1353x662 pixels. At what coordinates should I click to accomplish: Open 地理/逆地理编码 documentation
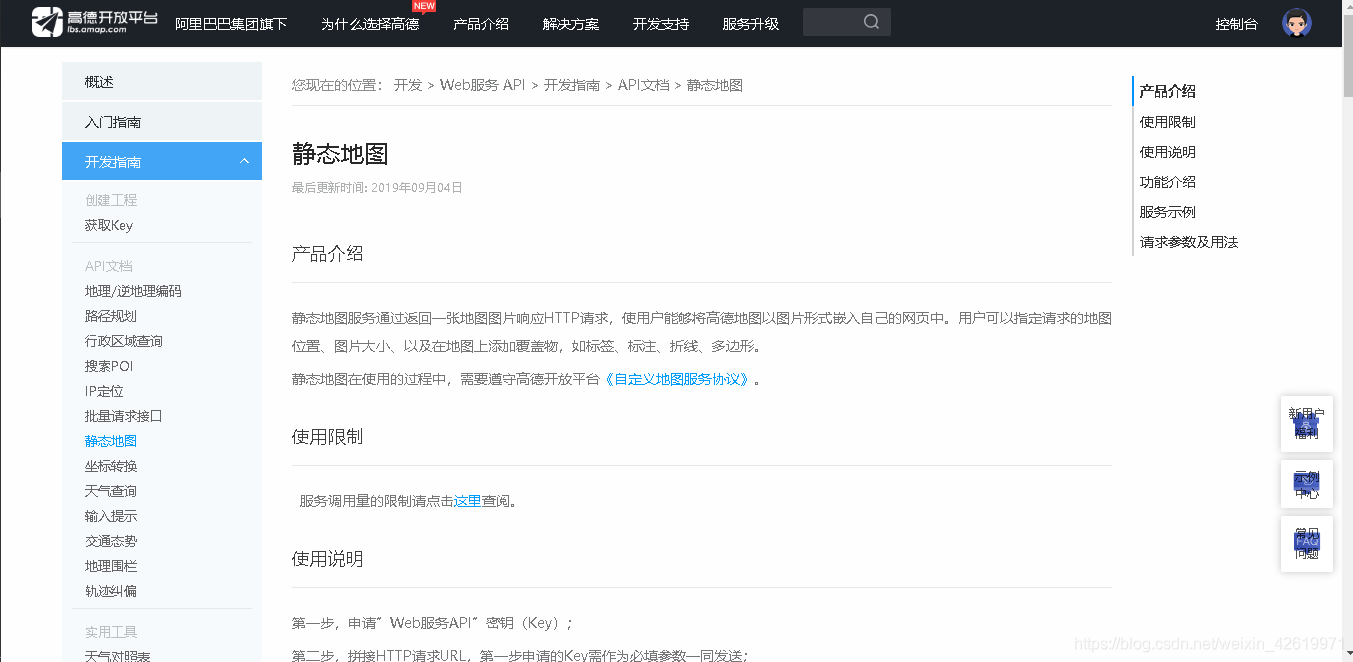point(133,291)
